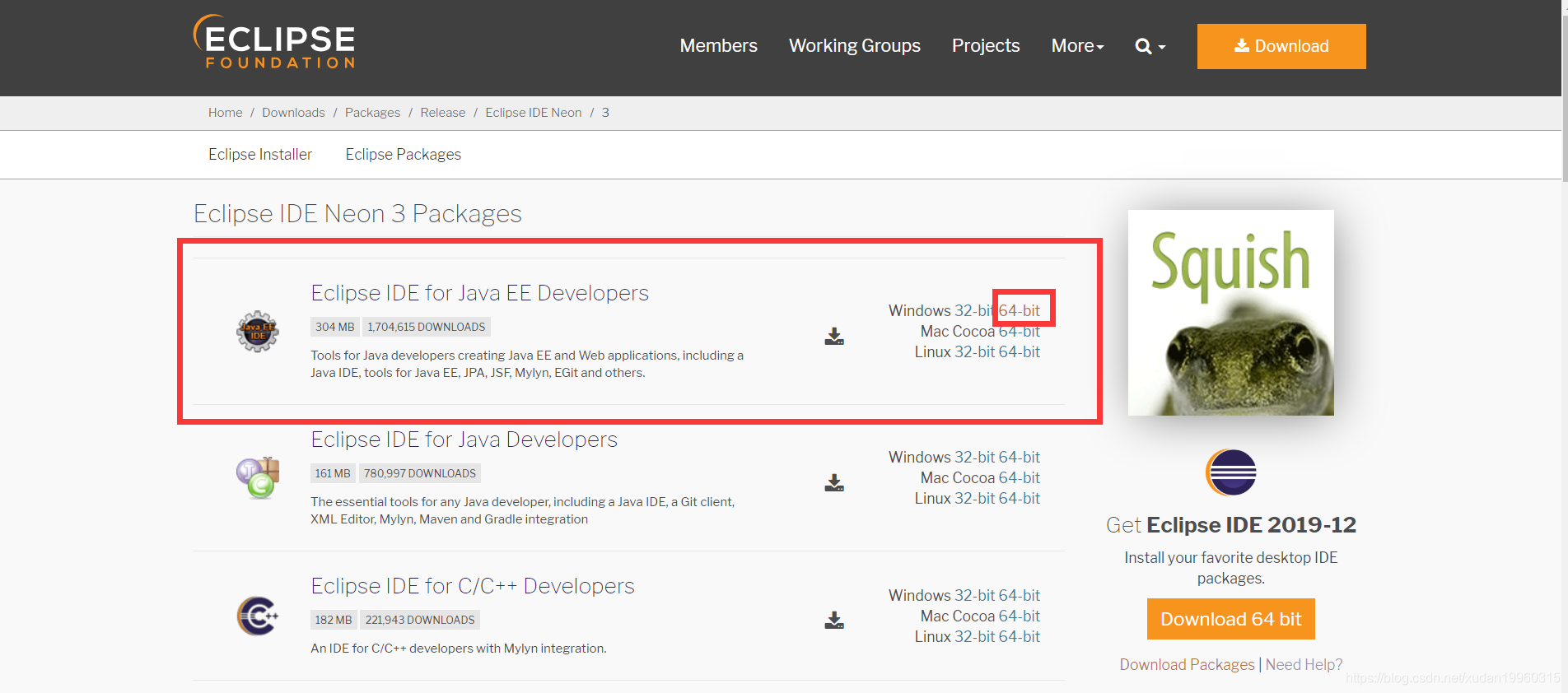The width and height of the screenshot is (1568, 693).
Task: Open Release breadcrumb link
Action: [442, 113]
